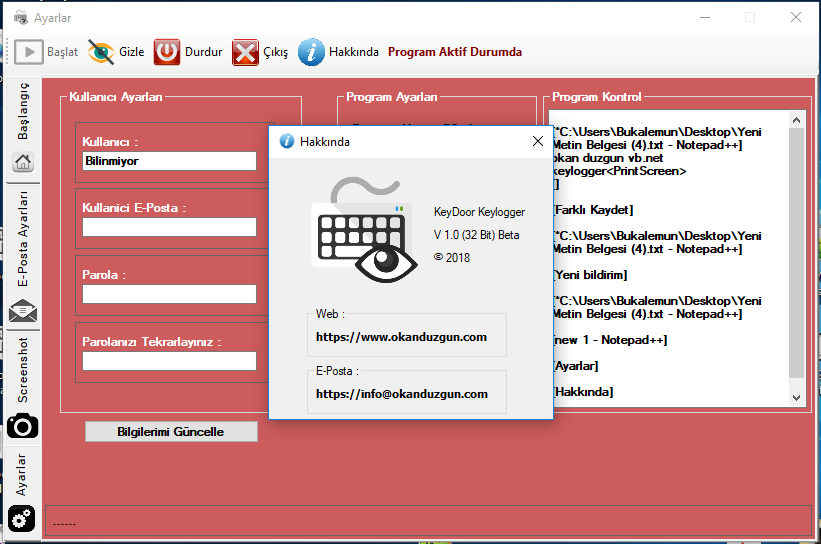
Task: Select the Screenshot vertical tab label
Action: (x=23, y=370)
